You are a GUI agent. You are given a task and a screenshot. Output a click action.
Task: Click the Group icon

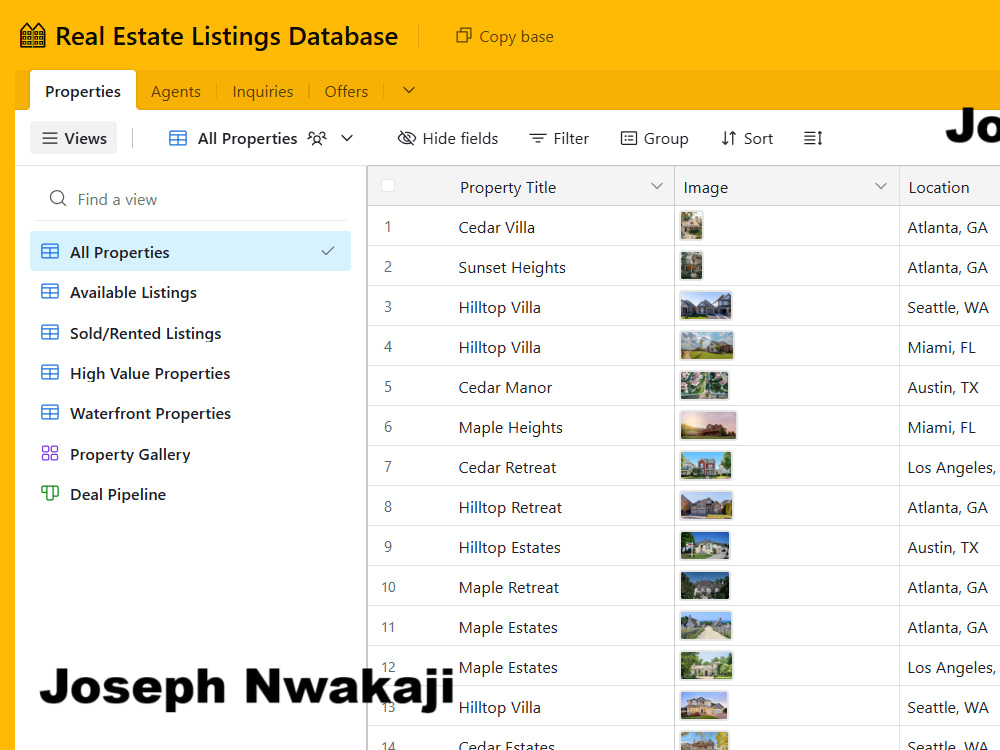629,138
